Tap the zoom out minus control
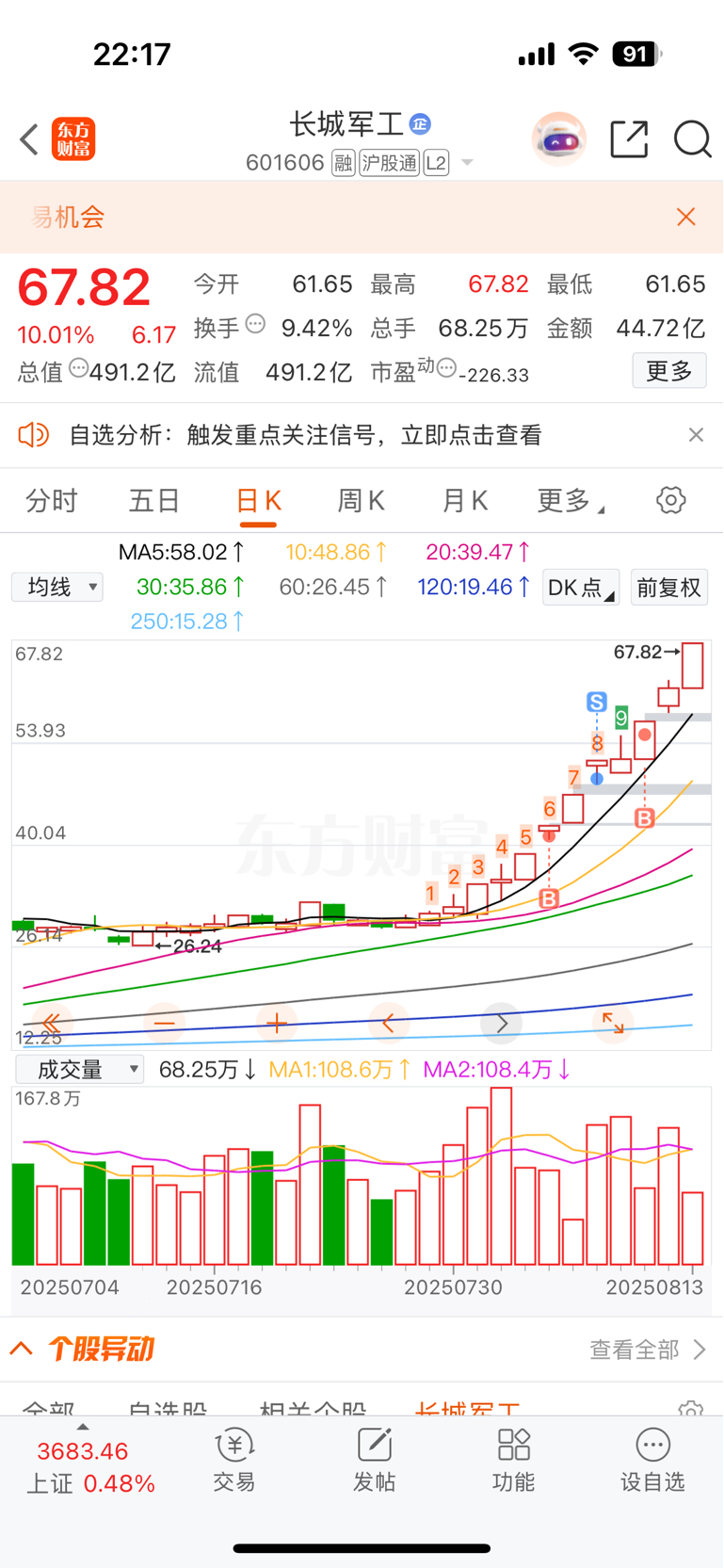The image size is (724, 1568). coord(165,1023)
